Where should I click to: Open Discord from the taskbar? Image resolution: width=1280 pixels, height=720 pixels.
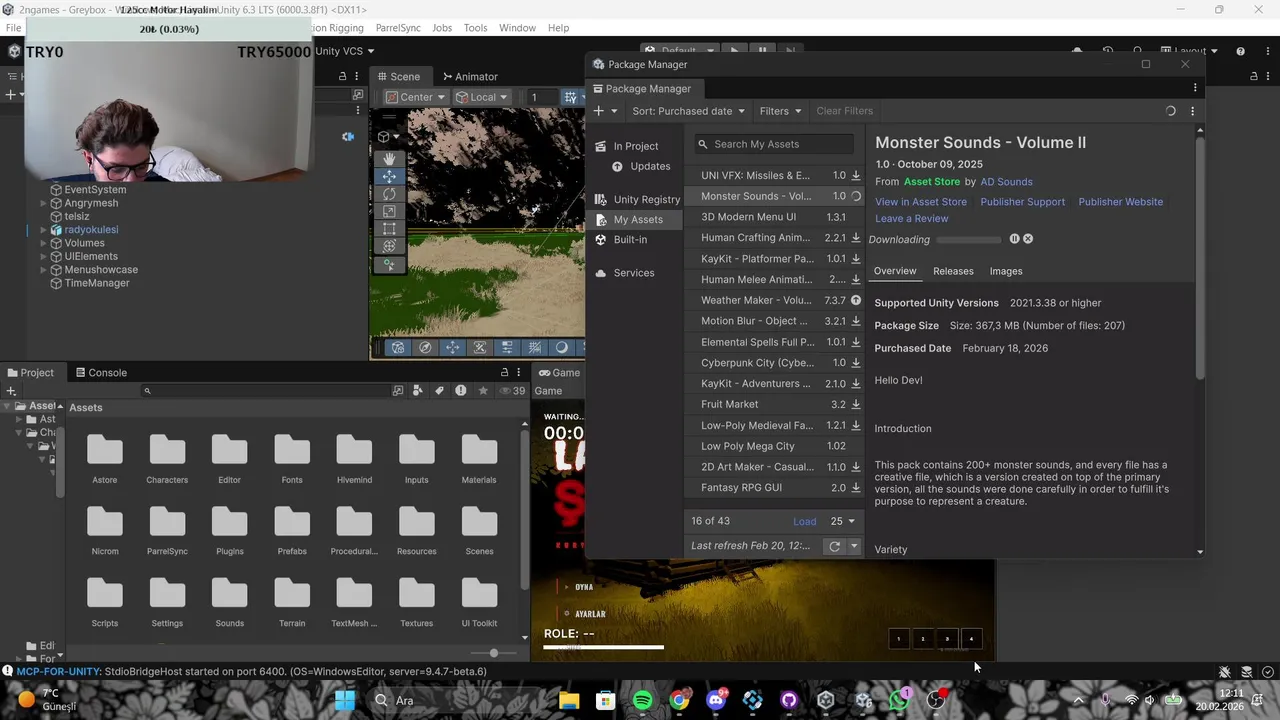[716, 700]
